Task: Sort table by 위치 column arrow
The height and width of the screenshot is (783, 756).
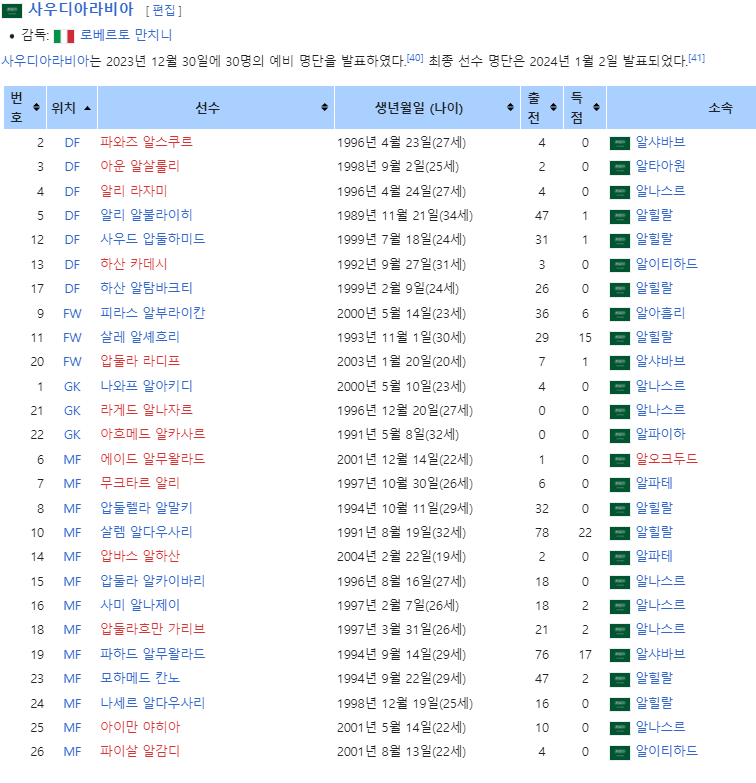Action: click(87, 108)
